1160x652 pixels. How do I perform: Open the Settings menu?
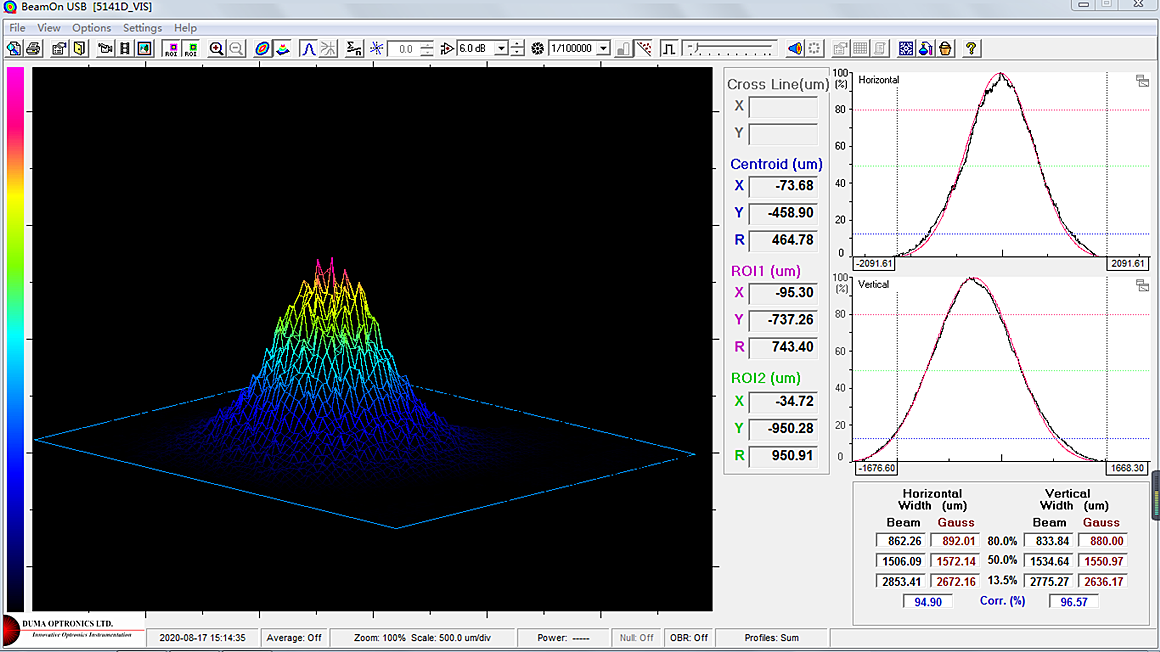(142, 28)
